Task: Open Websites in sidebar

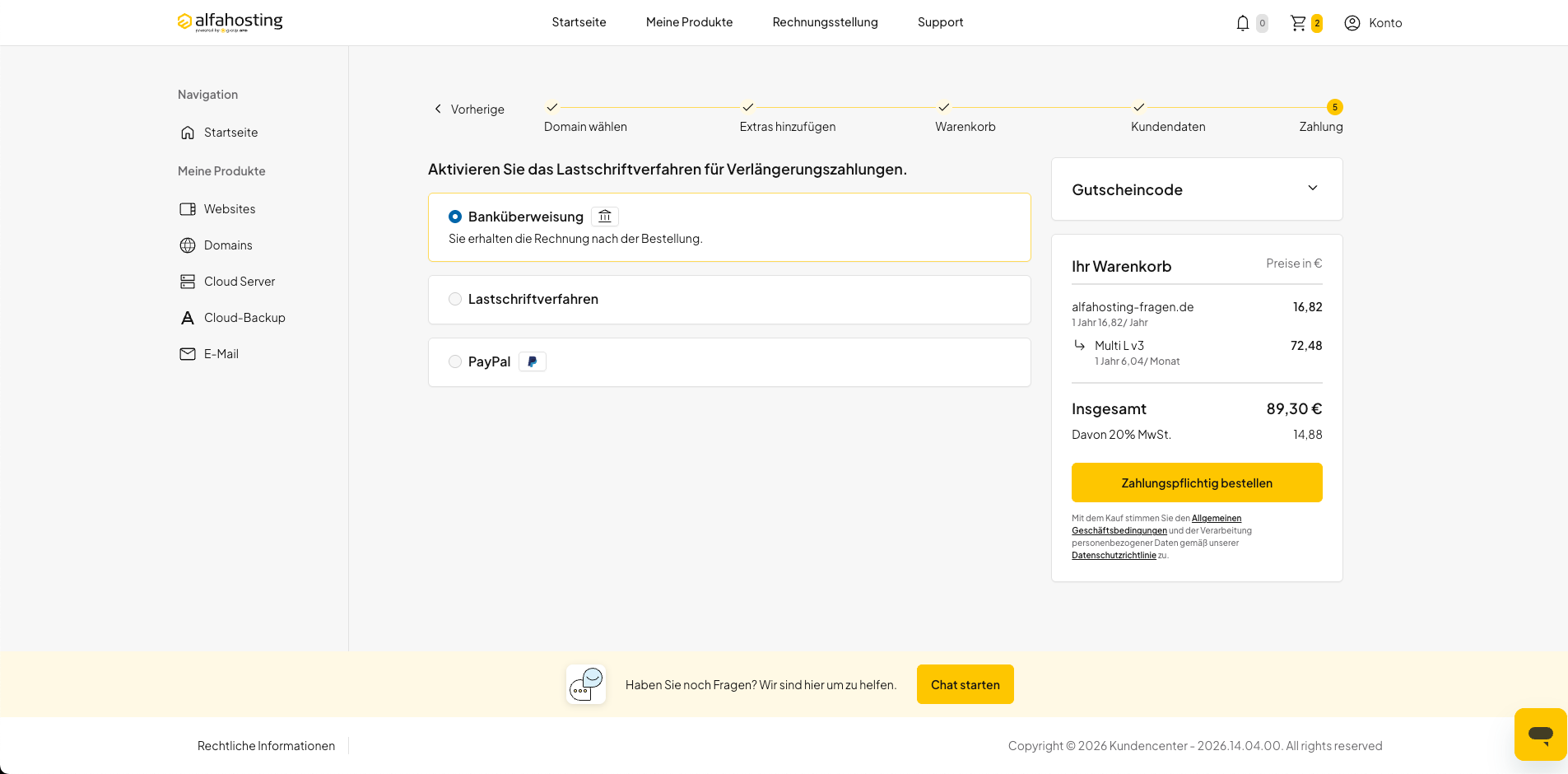Action: (x=230, y=209)
